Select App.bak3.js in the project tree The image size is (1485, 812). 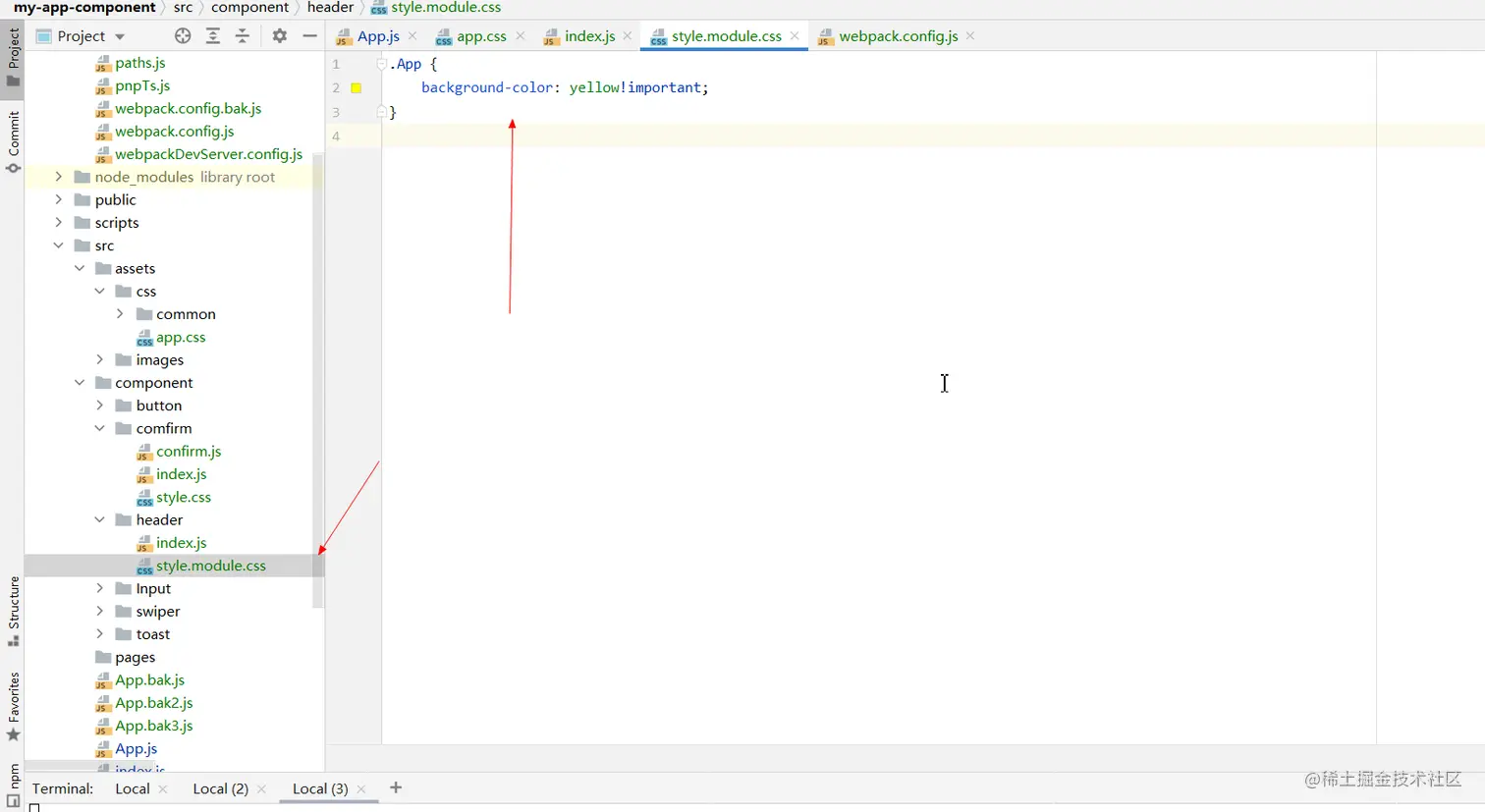[153, 726]
